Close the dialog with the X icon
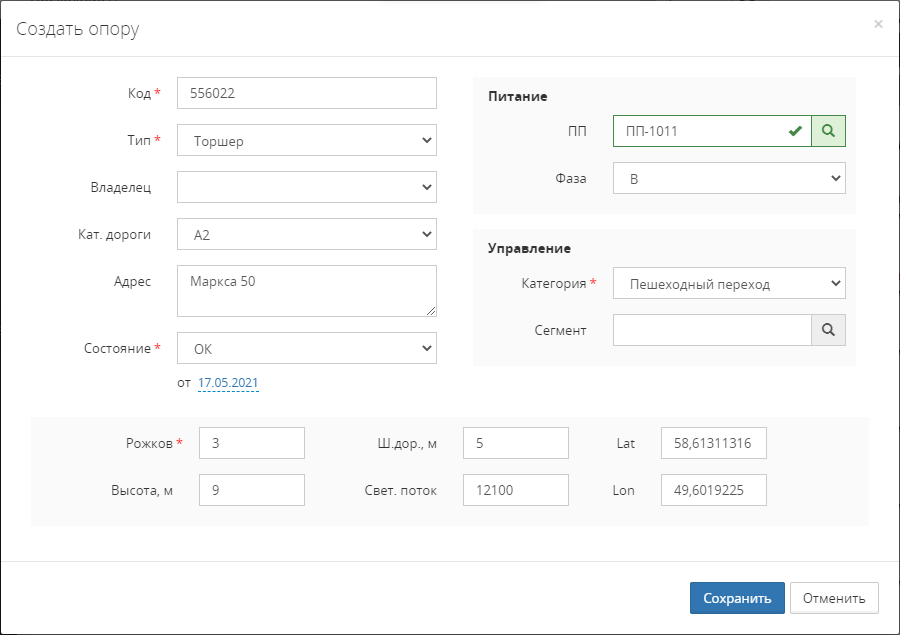 pos(878,24)
